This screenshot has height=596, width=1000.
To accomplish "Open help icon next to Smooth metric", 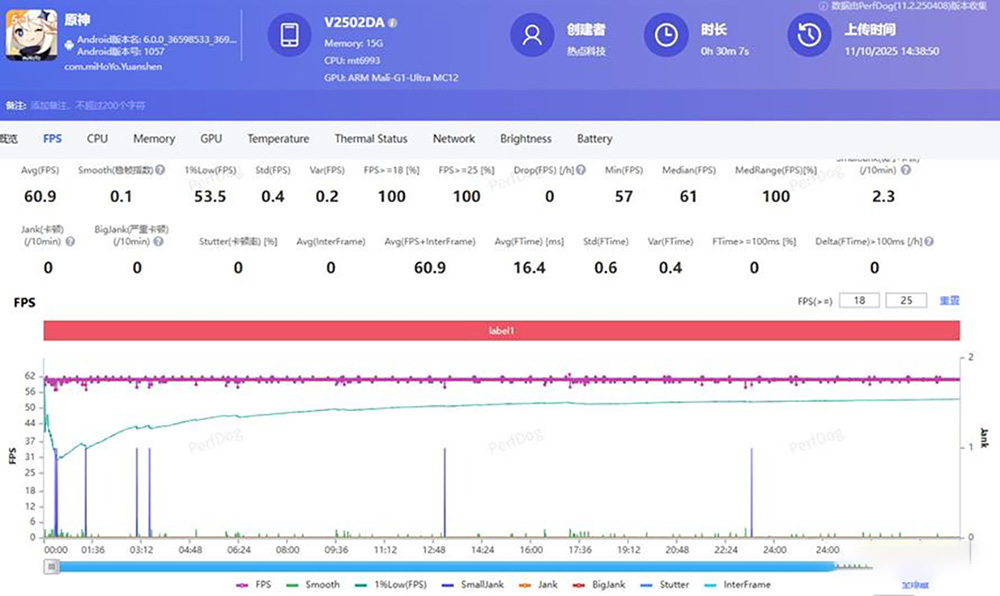I will point(160,171).
